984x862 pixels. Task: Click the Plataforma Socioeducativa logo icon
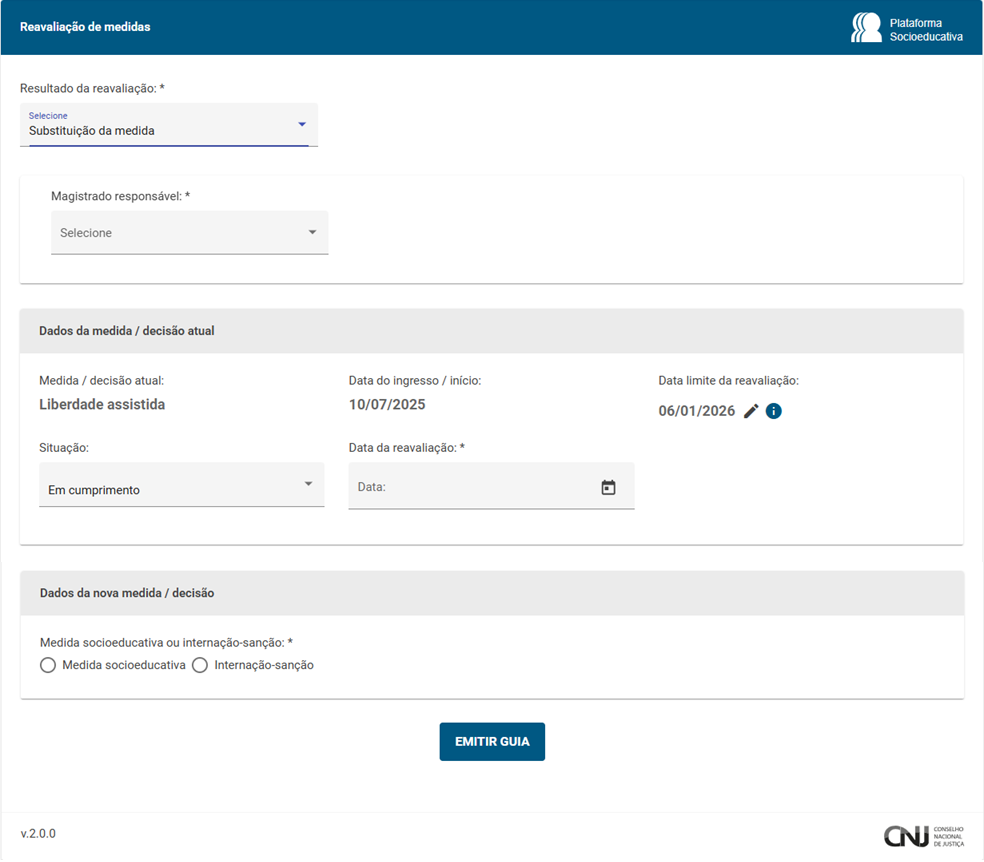pos(866,28)
